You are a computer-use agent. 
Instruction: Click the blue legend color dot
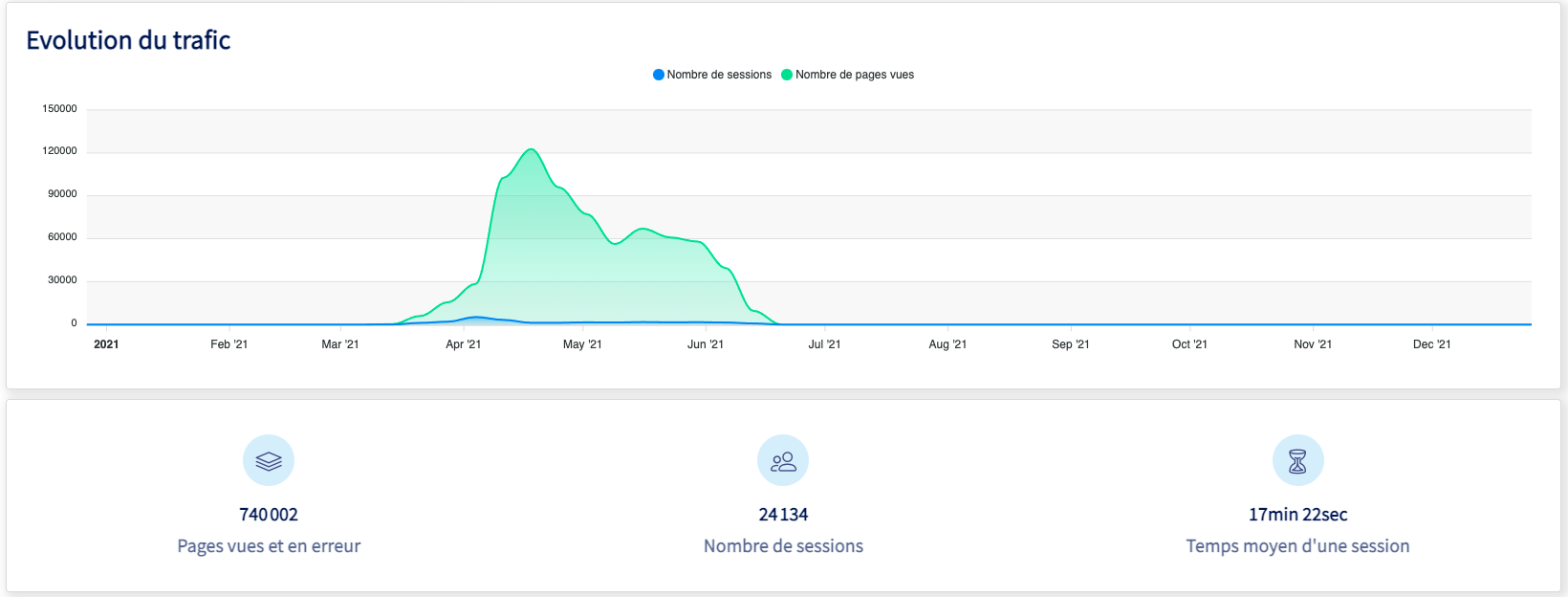coord(659,75)
